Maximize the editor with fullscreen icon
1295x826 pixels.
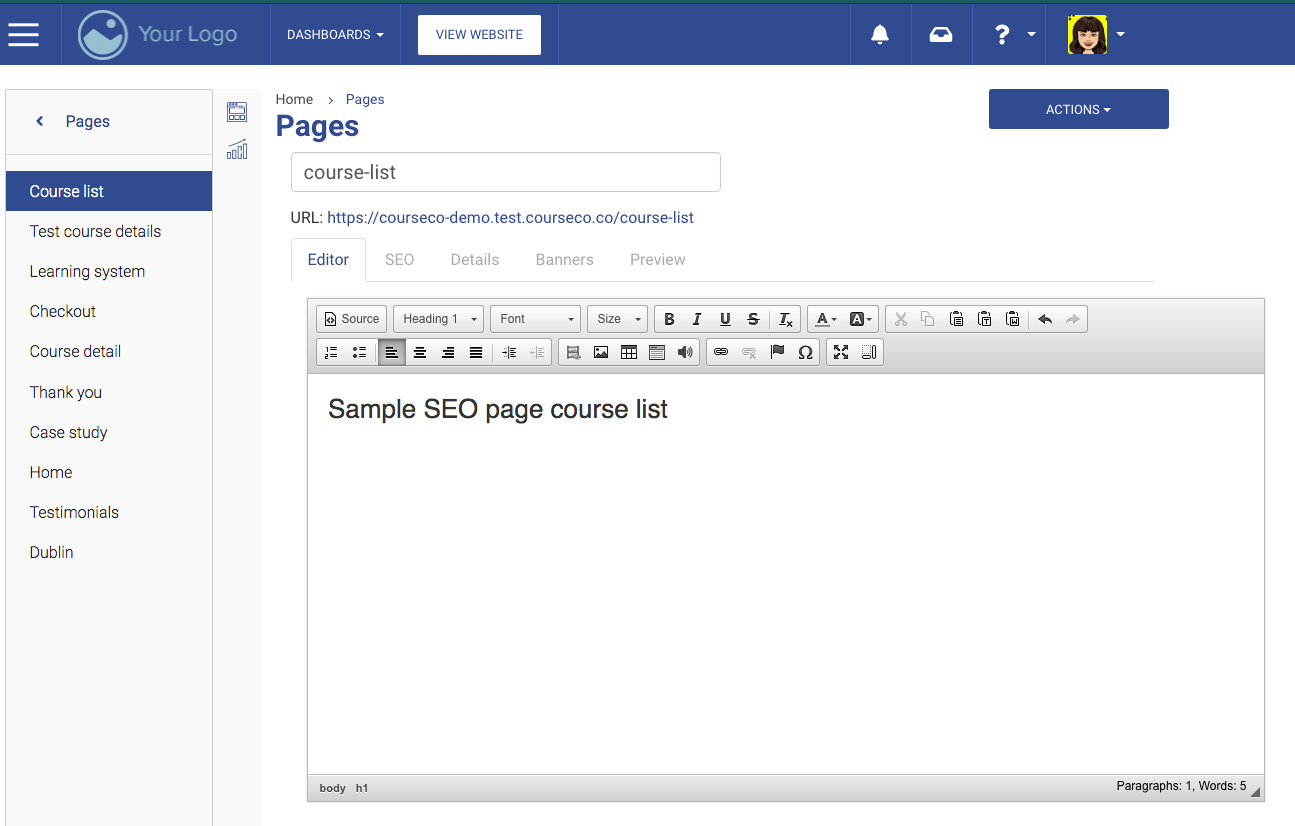point(841,352)
